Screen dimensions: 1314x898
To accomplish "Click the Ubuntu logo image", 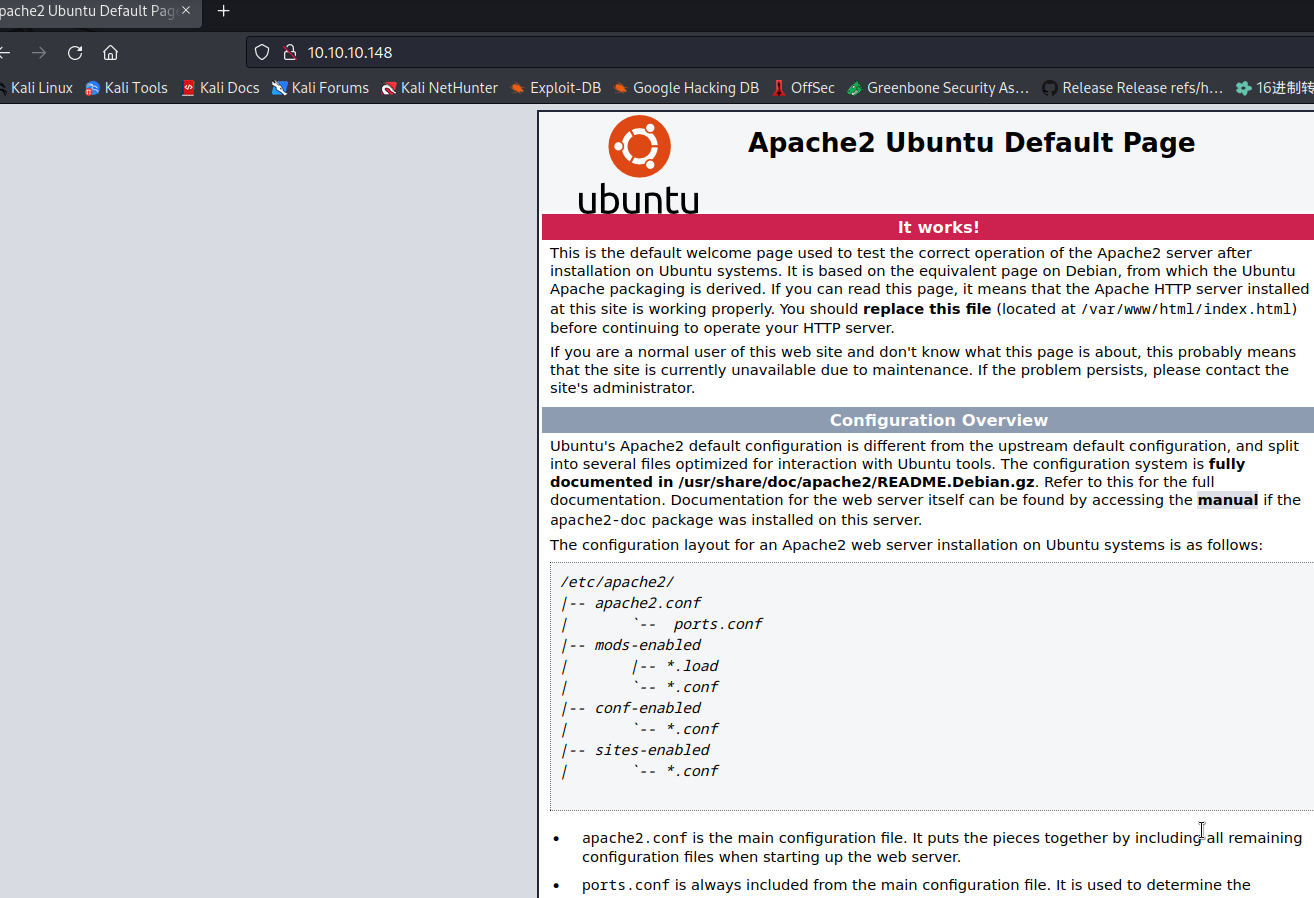I will coord(639,164).
